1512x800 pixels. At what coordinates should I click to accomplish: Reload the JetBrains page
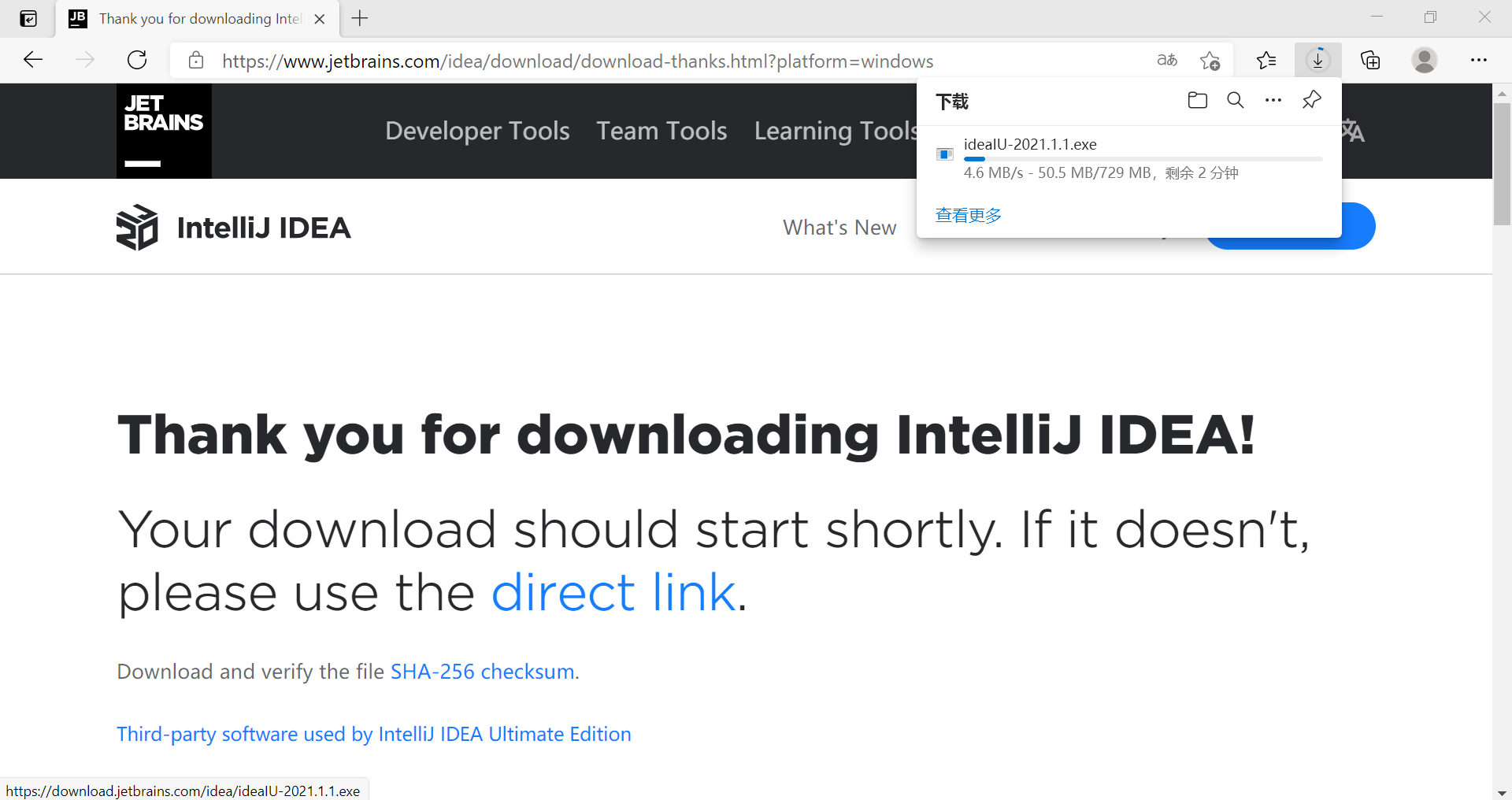click(137, 60)
